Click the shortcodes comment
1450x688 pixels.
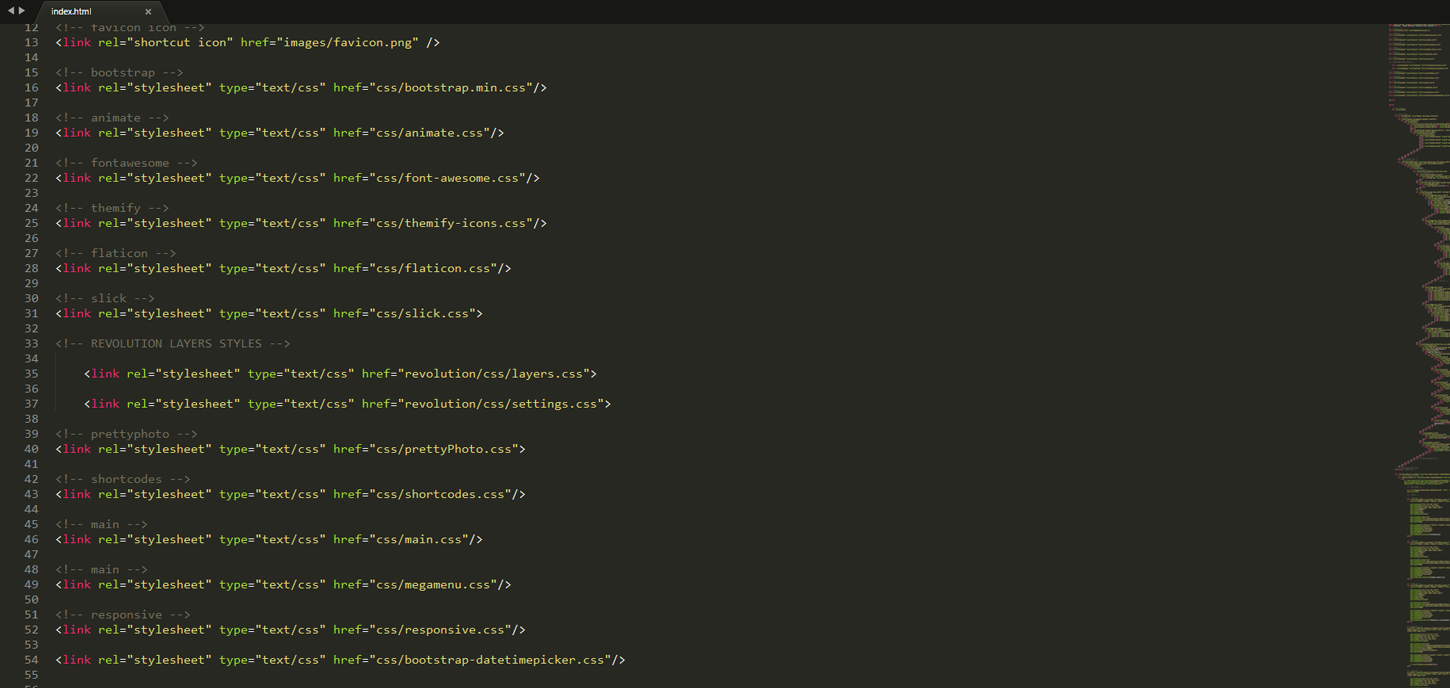point(123,479)
